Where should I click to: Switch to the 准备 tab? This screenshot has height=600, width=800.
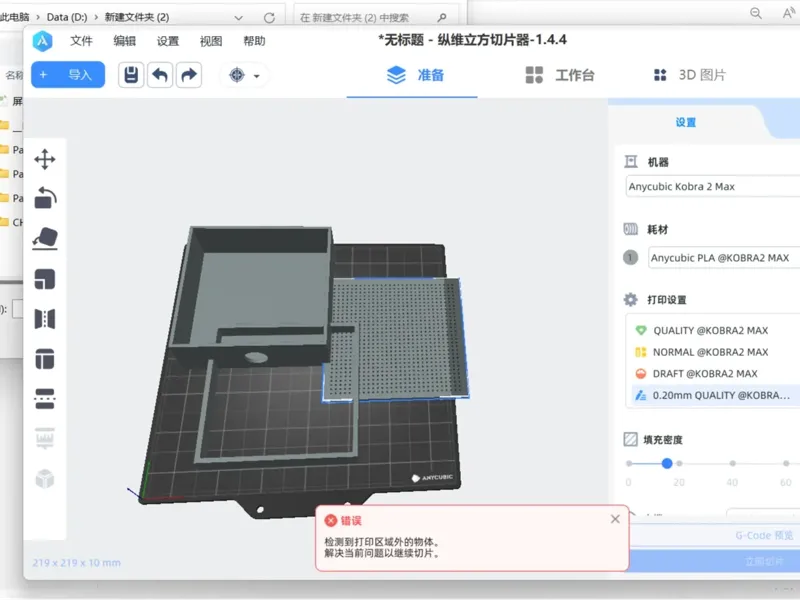pos(415,75)
